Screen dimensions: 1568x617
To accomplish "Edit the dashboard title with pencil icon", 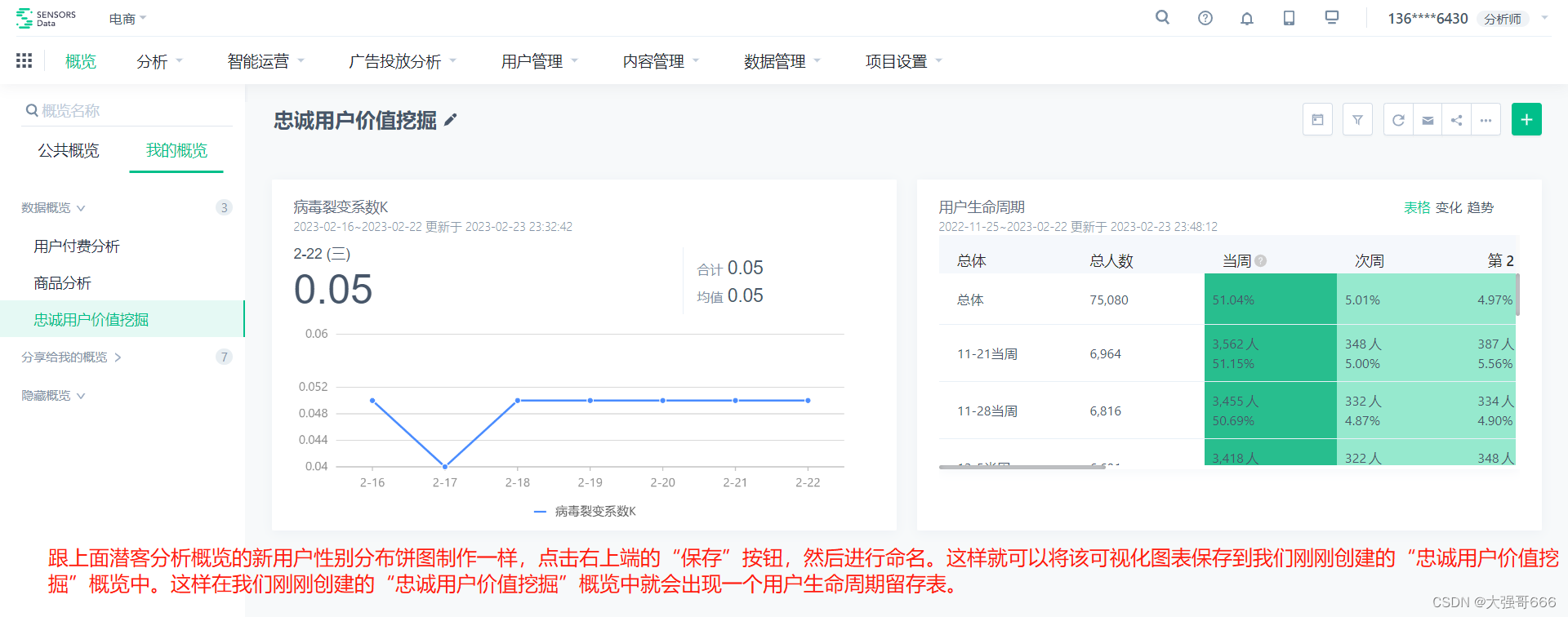I will (x=451, y=120).
